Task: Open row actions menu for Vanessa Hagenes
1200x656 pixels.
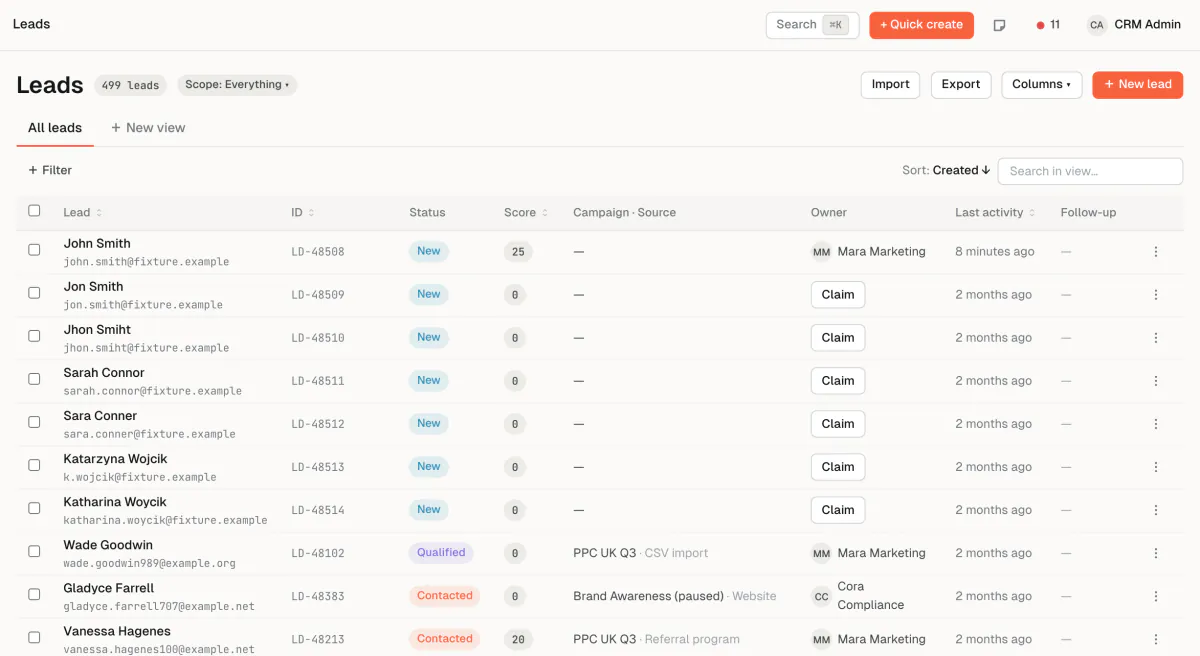Action: (x=1156, y=639)
